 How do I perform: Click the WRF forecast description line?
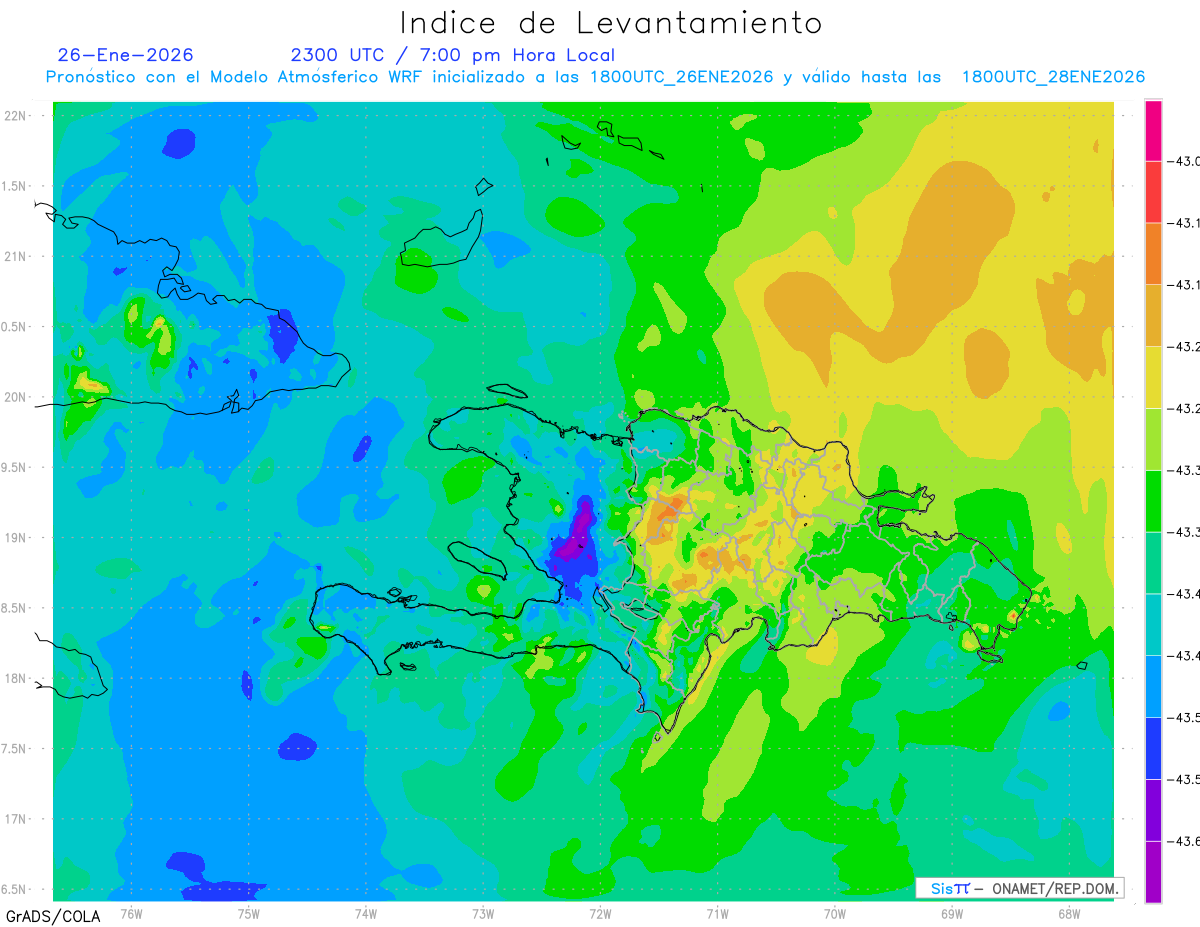pos(595,77)
